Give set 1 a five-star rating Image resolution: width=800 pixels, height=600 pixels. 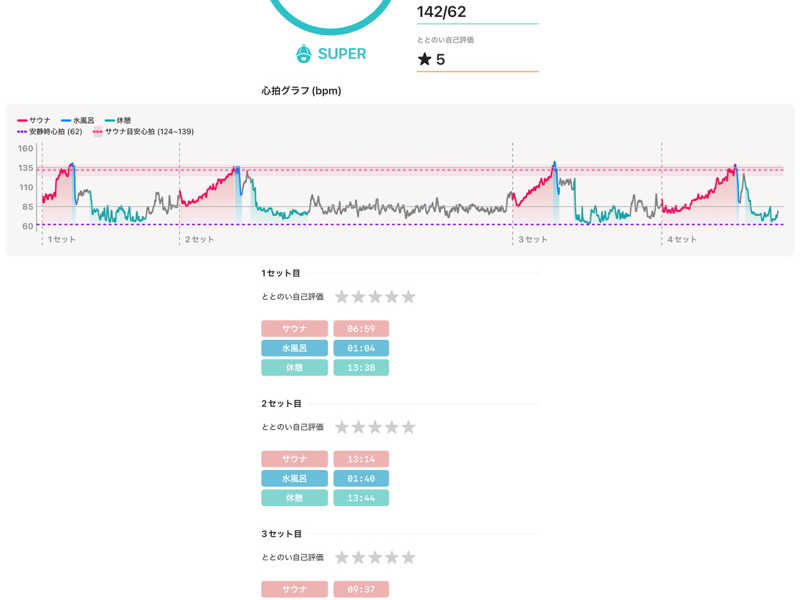(408, 297)
